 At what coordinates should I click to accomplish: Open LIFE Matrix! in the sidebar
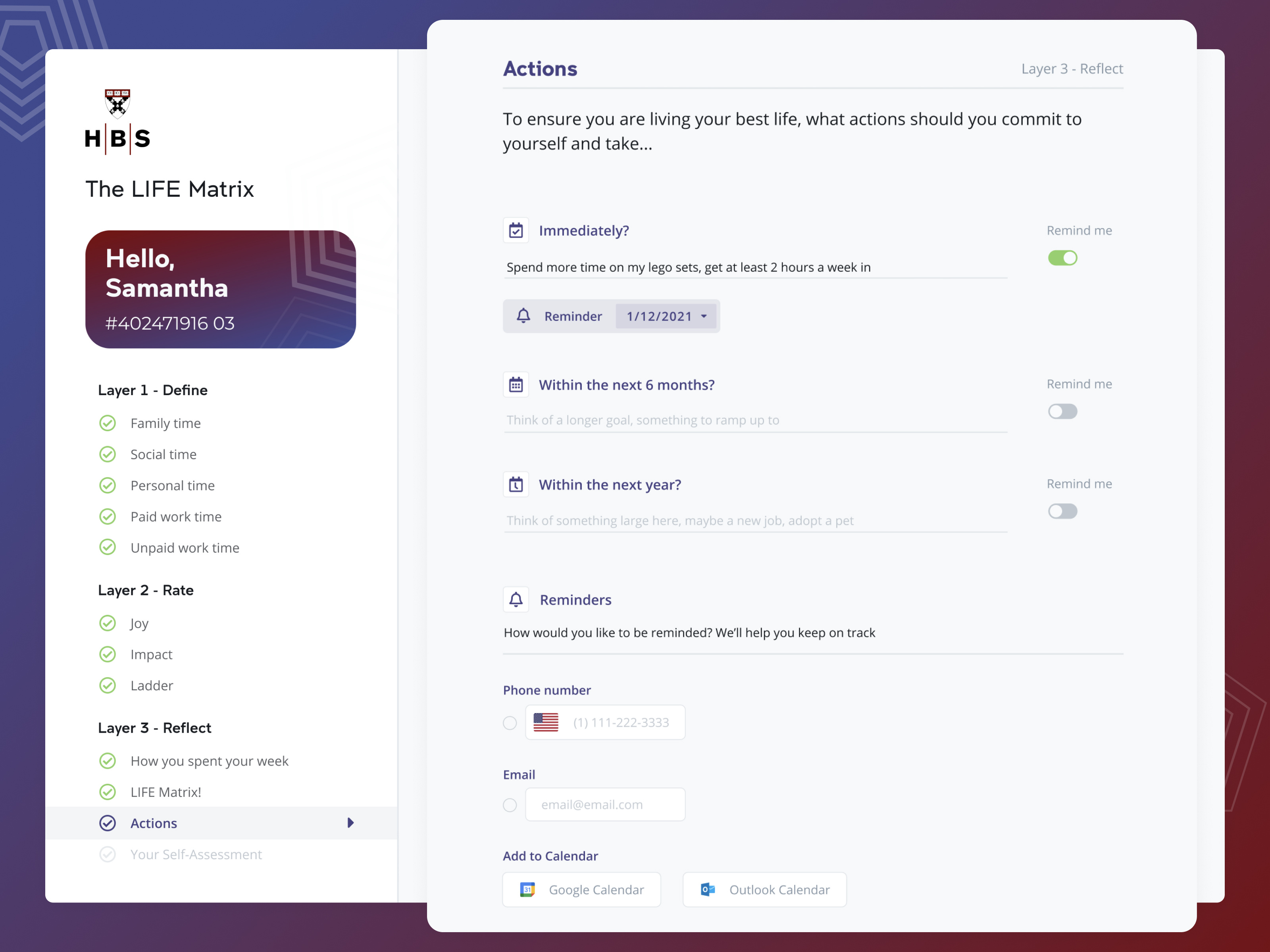[x=165, y=792]
